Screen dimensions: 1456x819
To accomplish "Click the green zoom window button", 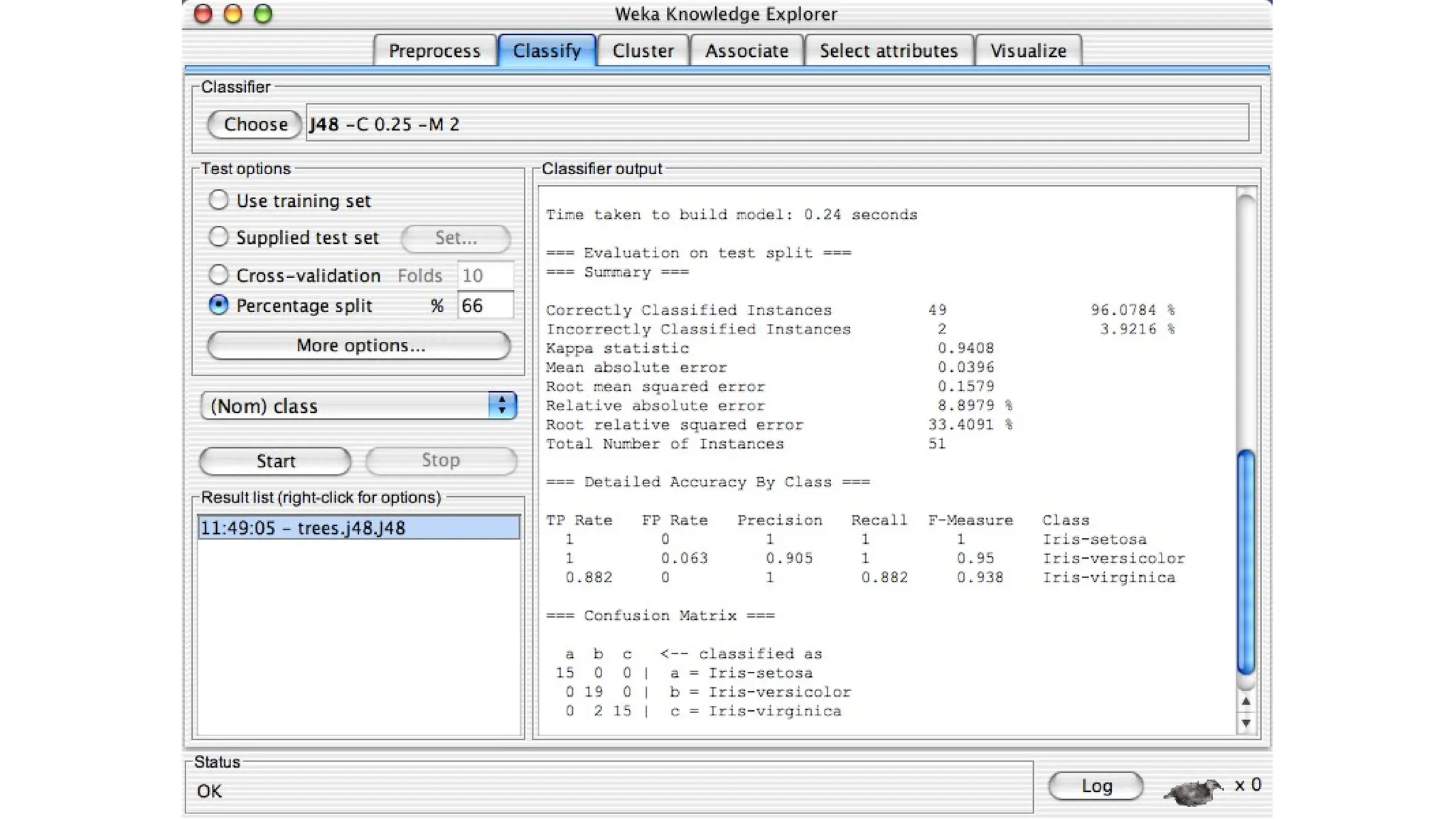I will point(263,14).
